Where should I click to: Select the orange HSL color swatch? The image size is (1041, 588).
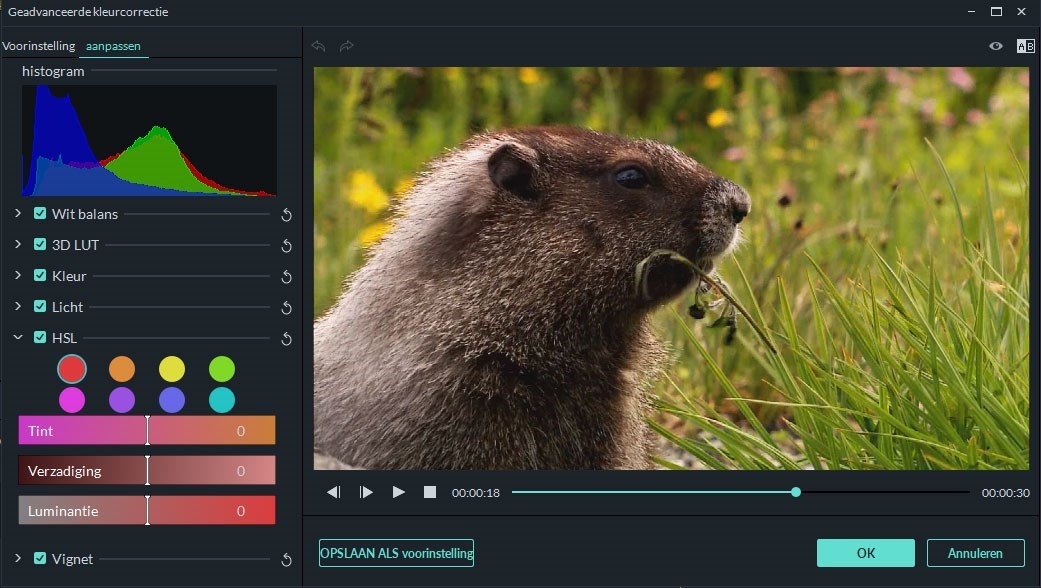click(122, 369)
